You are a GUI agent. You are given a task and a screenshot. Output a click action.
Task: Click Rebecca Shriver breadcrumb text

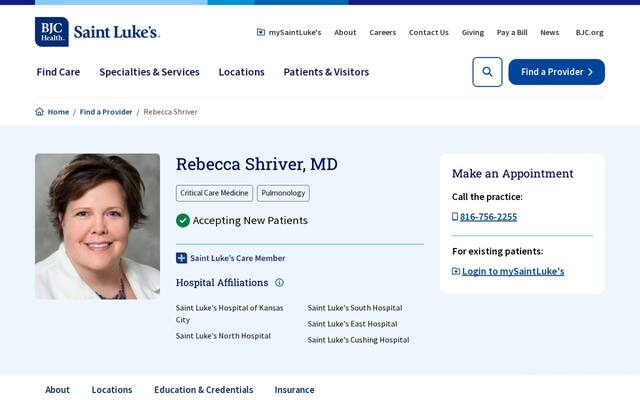coord(170,112)
